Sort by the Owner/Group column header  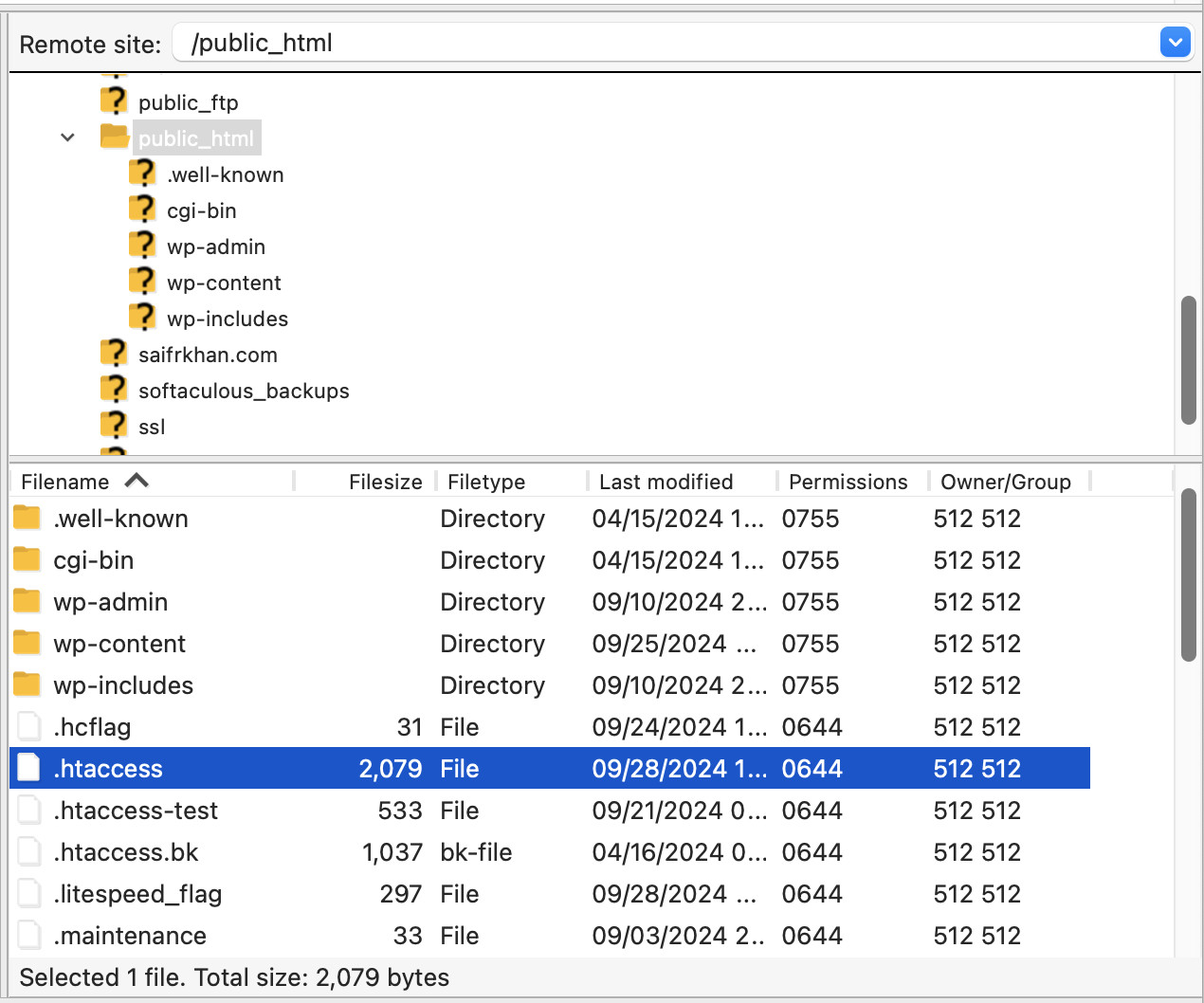(1005, 482)
